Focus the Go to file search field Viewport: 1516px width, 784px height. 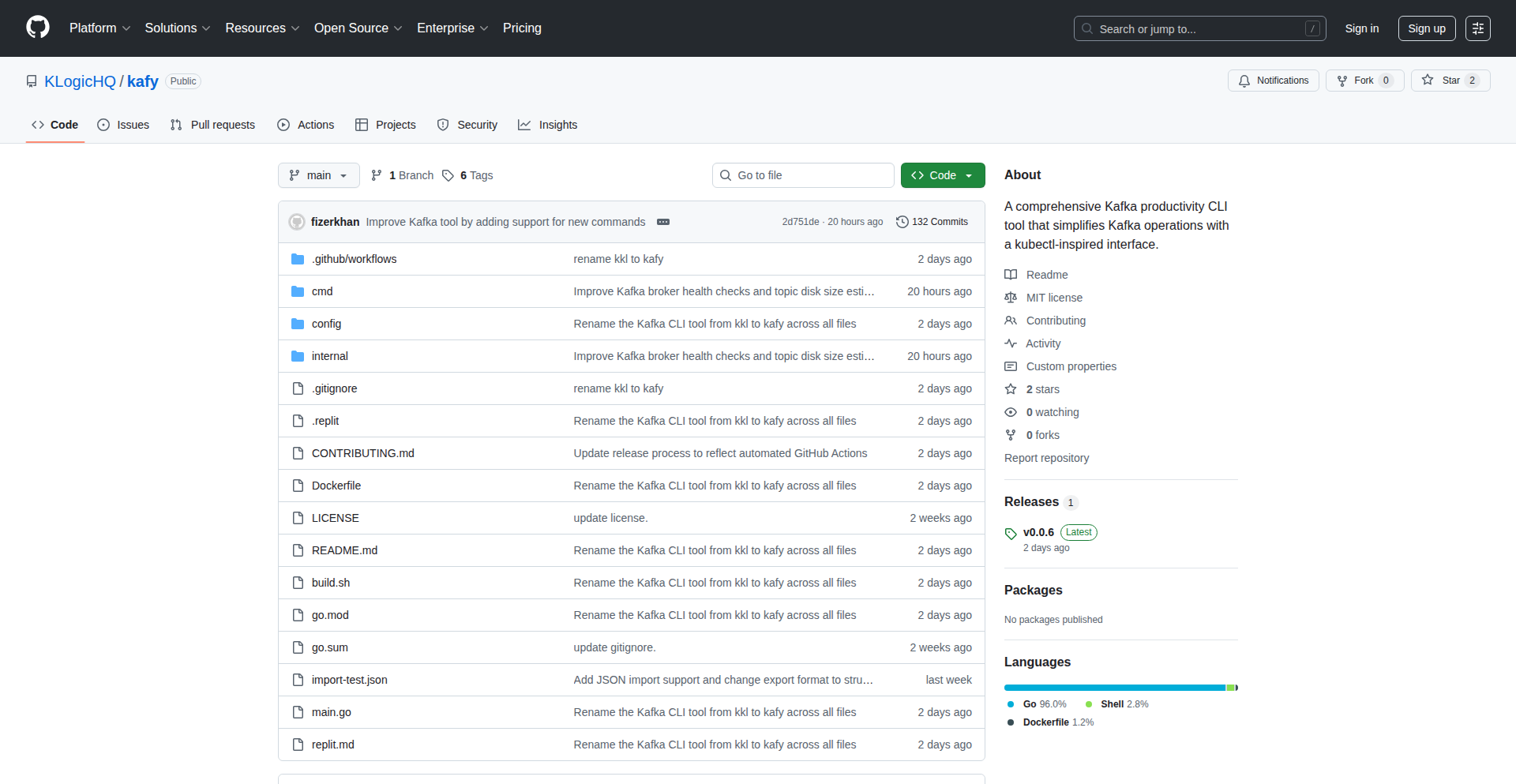(803, 175)
